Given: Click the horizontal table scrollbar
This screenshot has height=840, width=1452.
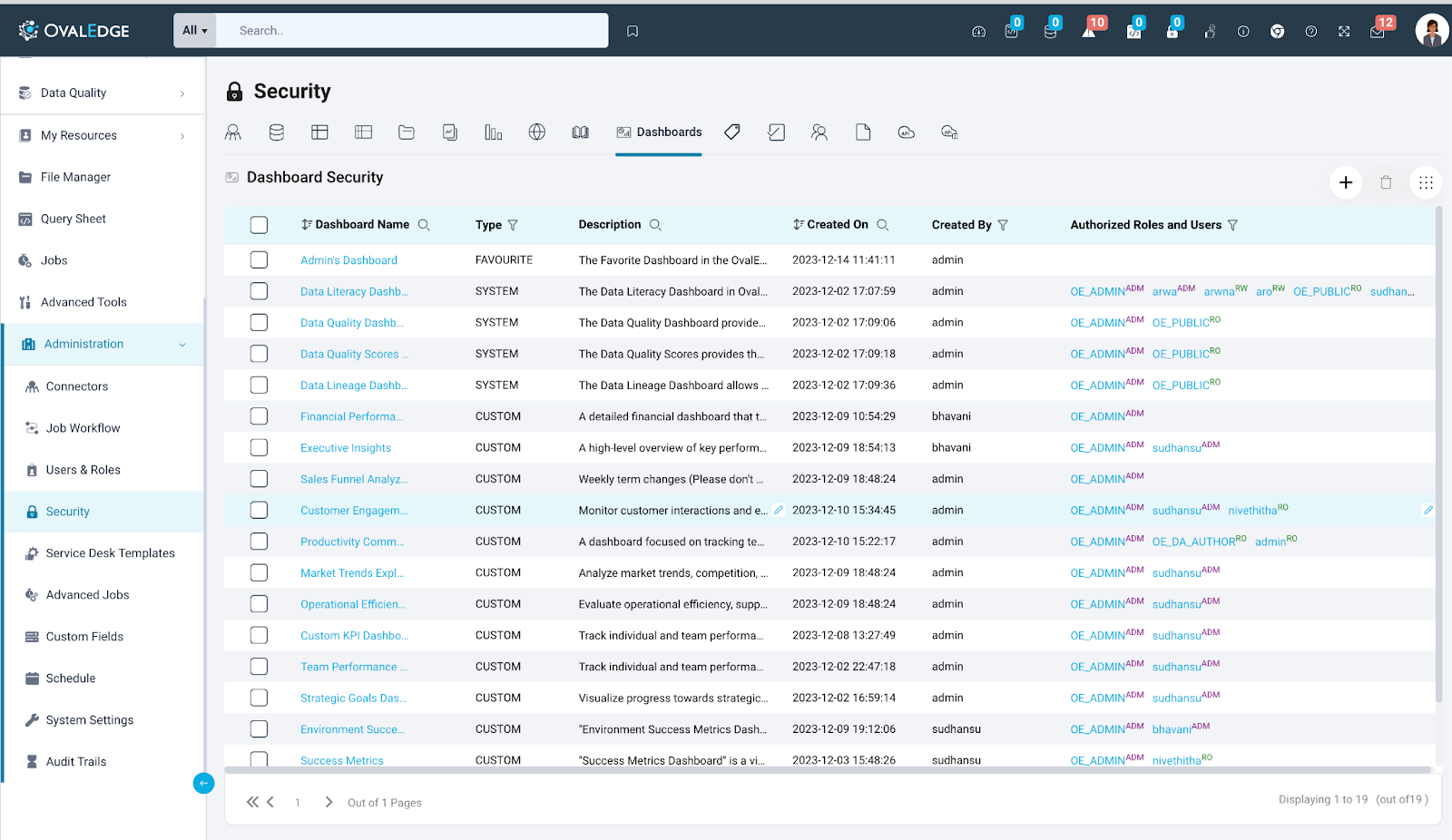Looking at the screenshot, I should click(x=829, y=770).
